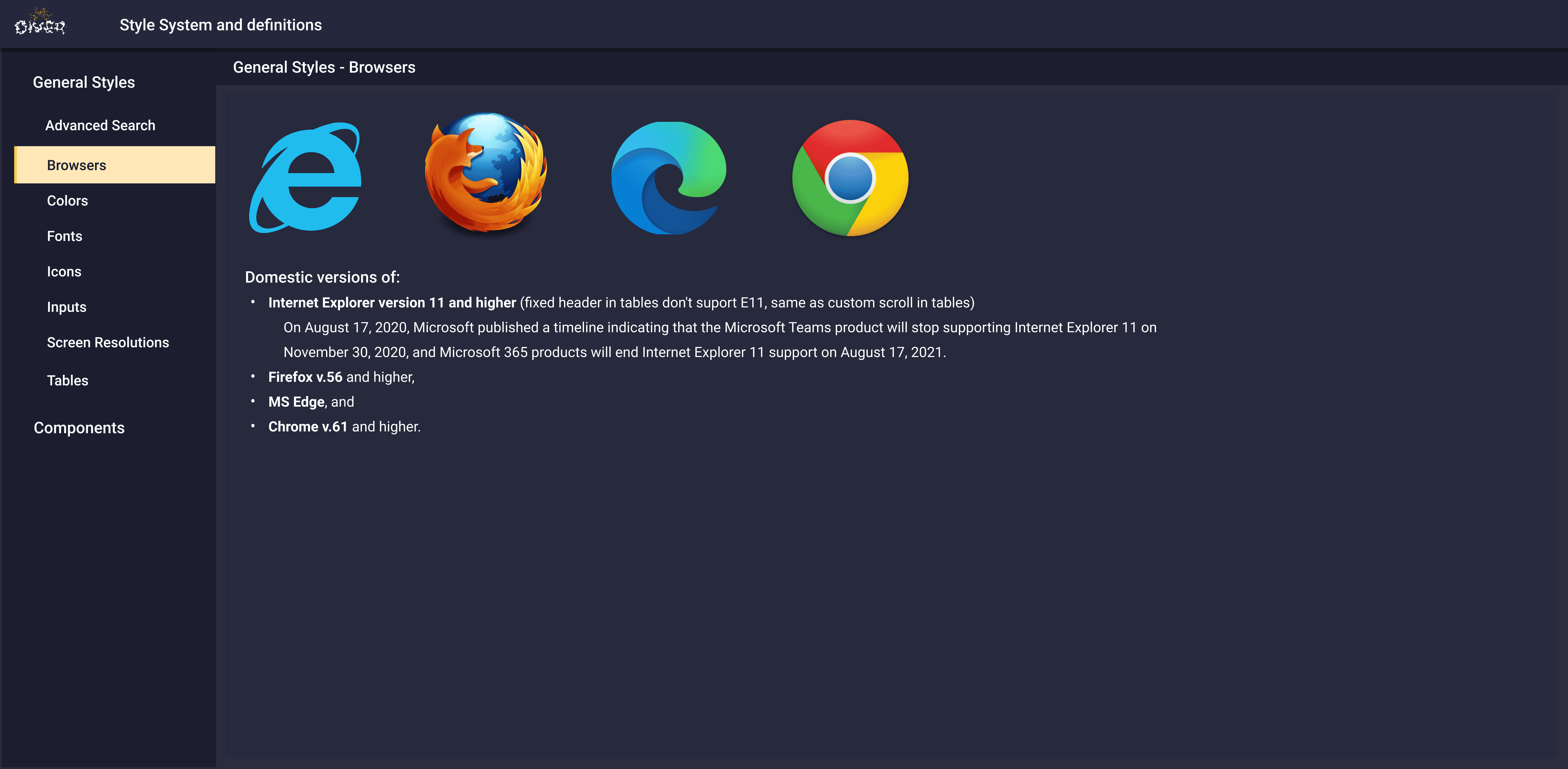This screenshot has height=769, width=1568.
Task: Select Screen Resolutions menu entry
Action: pyautogui.click(x=108, y=342)
